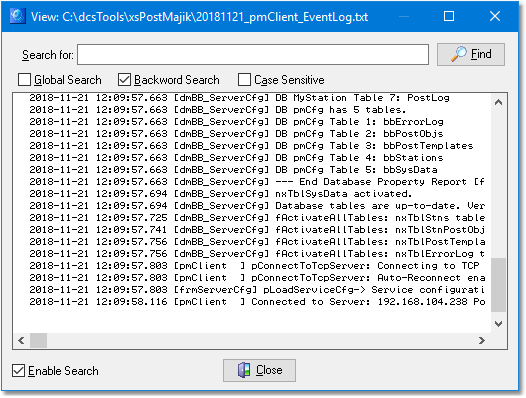
Task: Click the vertical scrollbar thumb
Action: click(498, 285)
